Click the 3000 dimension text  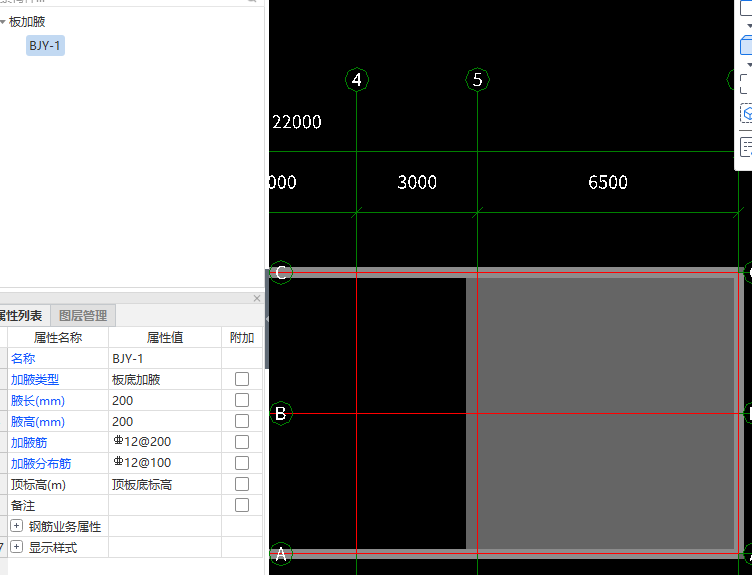click(x=417, y=182)
